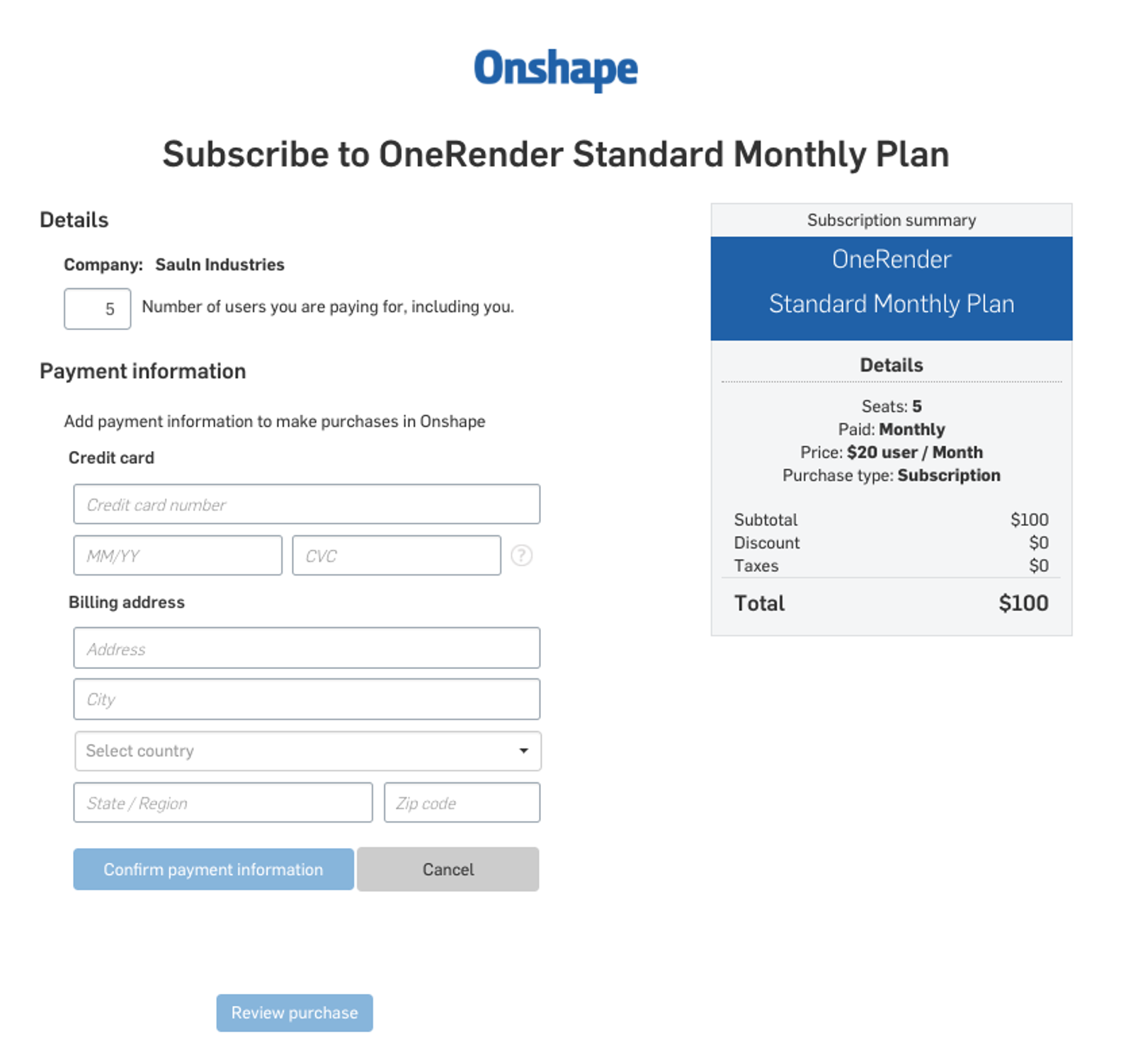Click the OneRender Standard Monthly Plan banner

pos(892,282)
